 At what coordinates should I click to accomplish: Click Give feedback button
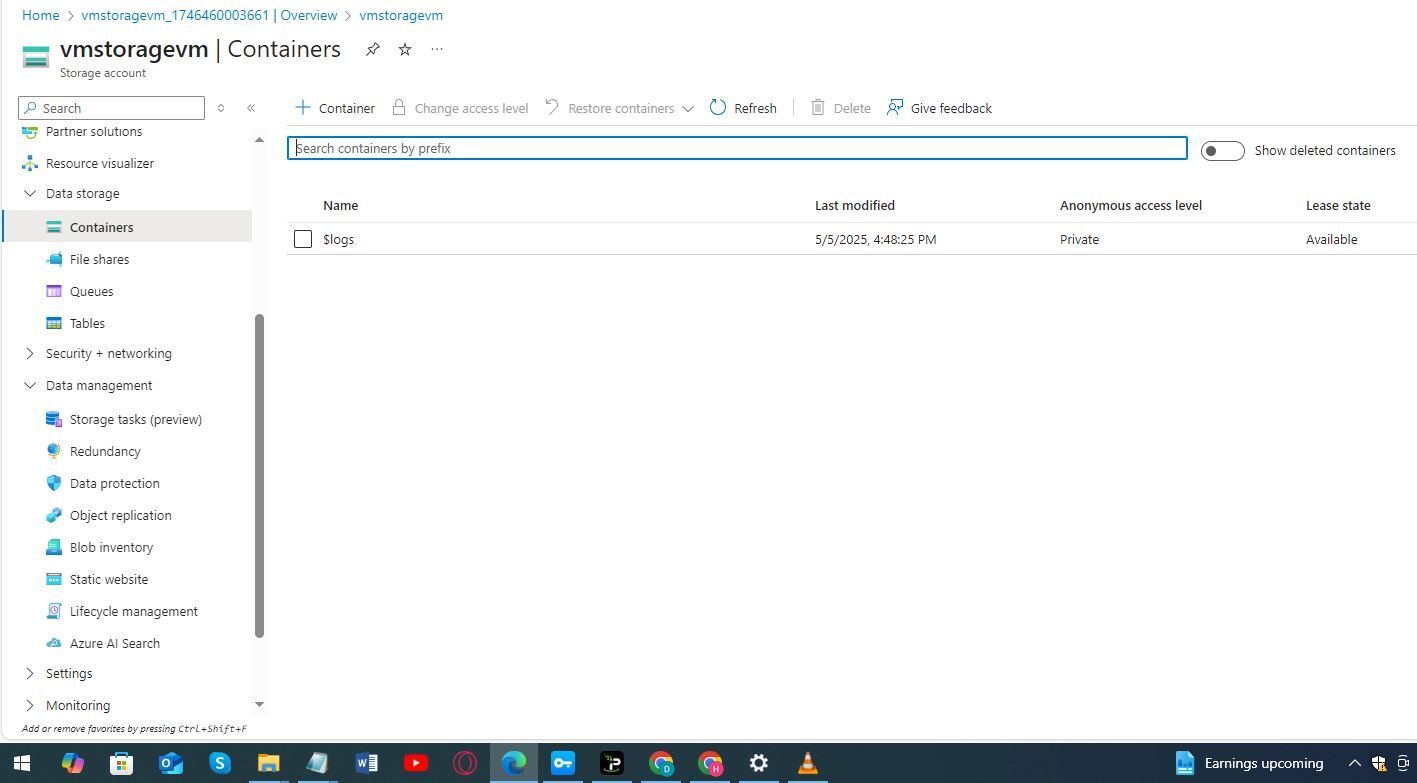[x=939, y=108]
